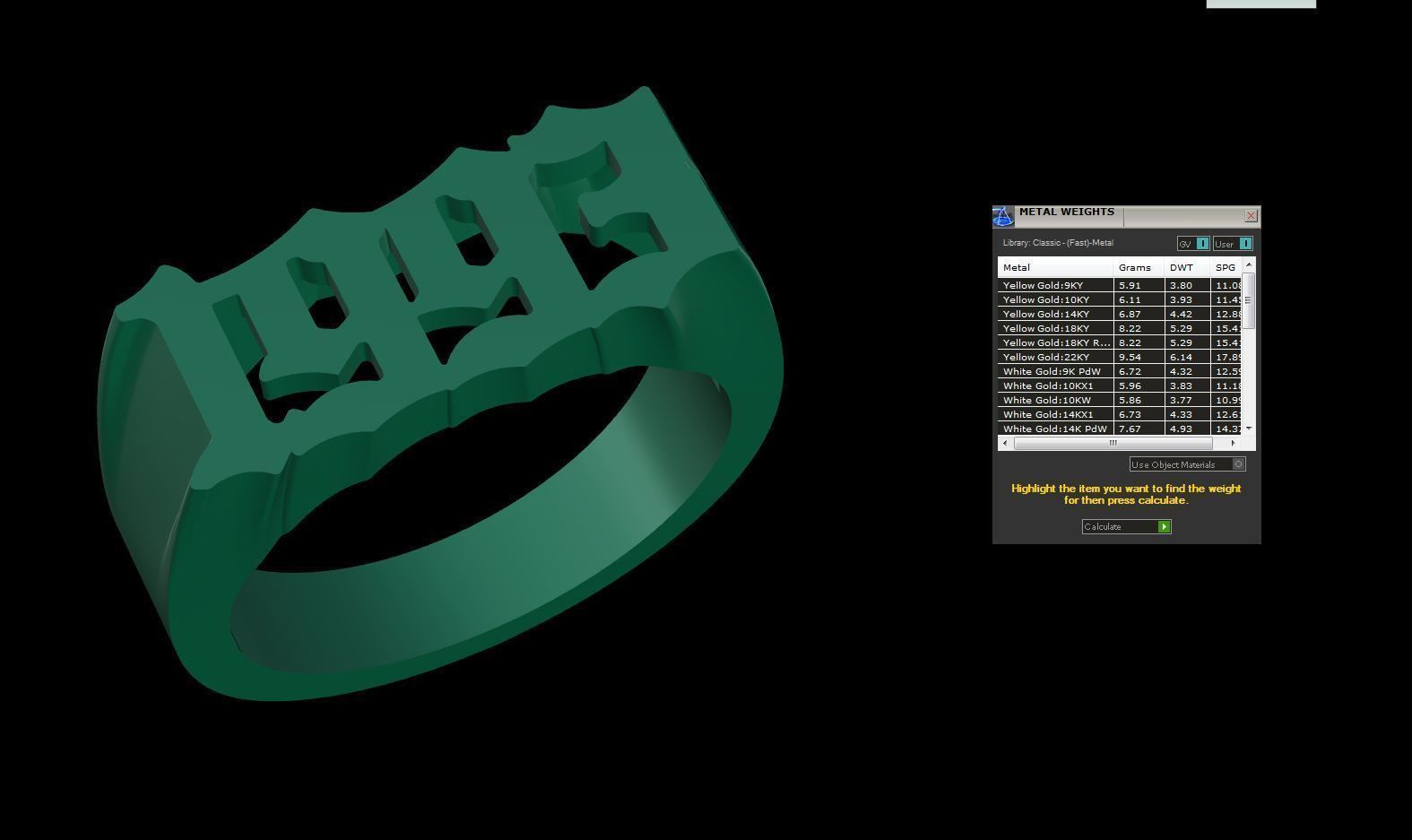The width and height of the screenshot is (1412, 840).
Task: Click the right arrow of the horizontal scrollbar
Action: tap(1233, 443)
